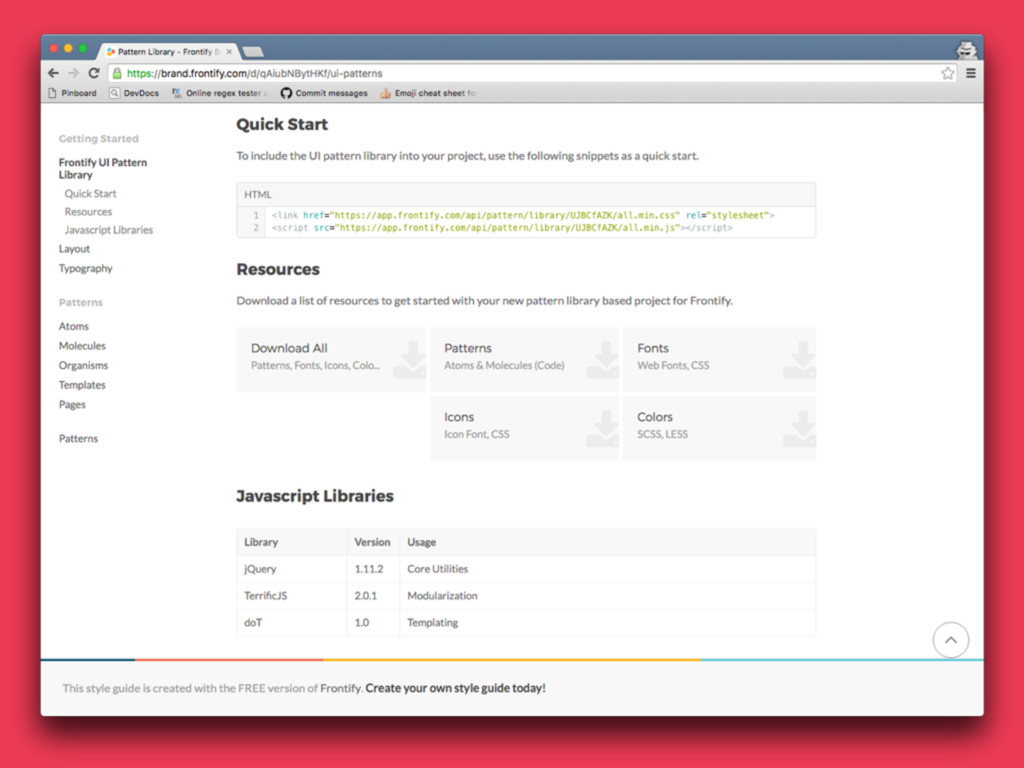Click the 2.0.1 version cell

click(x=373, y=596)
